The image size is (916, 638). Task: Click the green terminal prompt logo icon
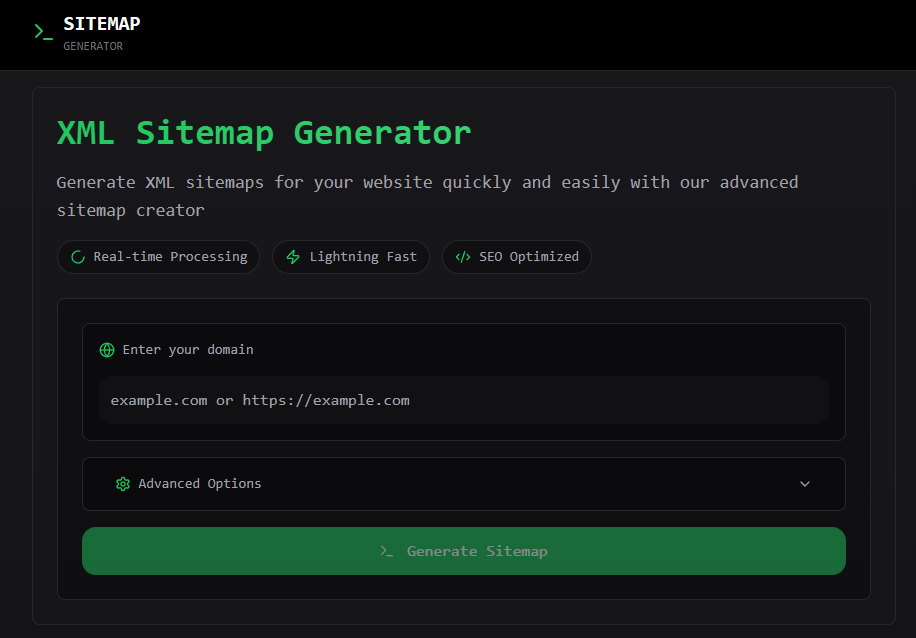point(43,32)
